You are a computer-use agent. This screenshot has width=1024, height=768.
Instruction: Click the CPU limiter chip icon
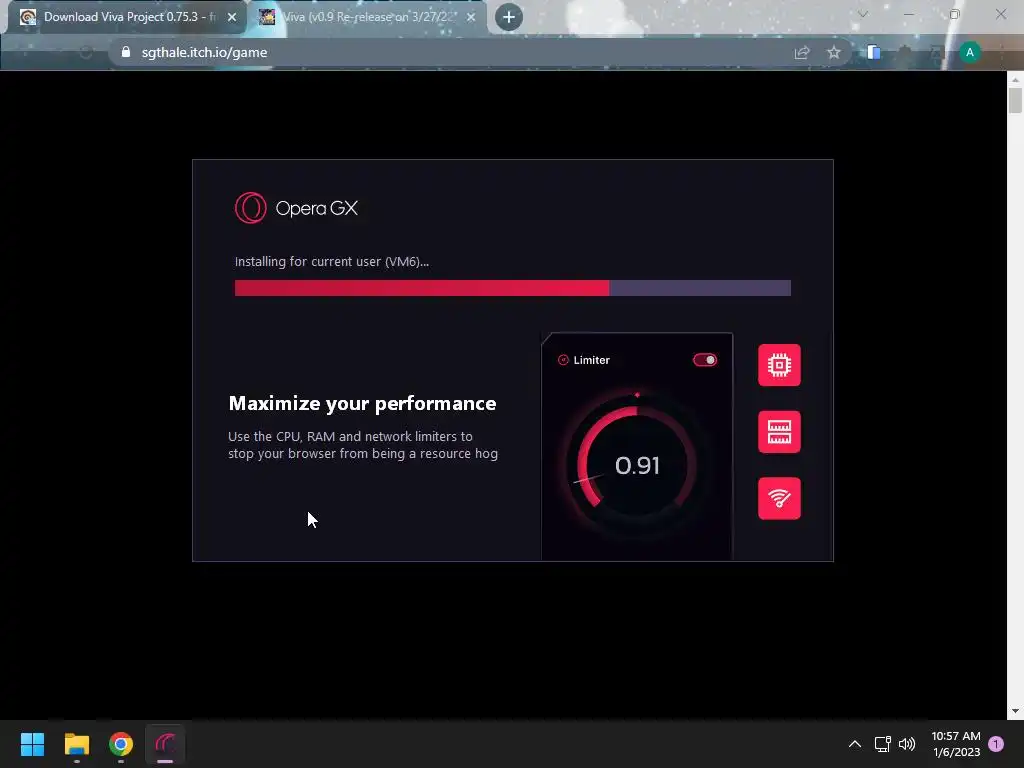click(x=779, y=365)
